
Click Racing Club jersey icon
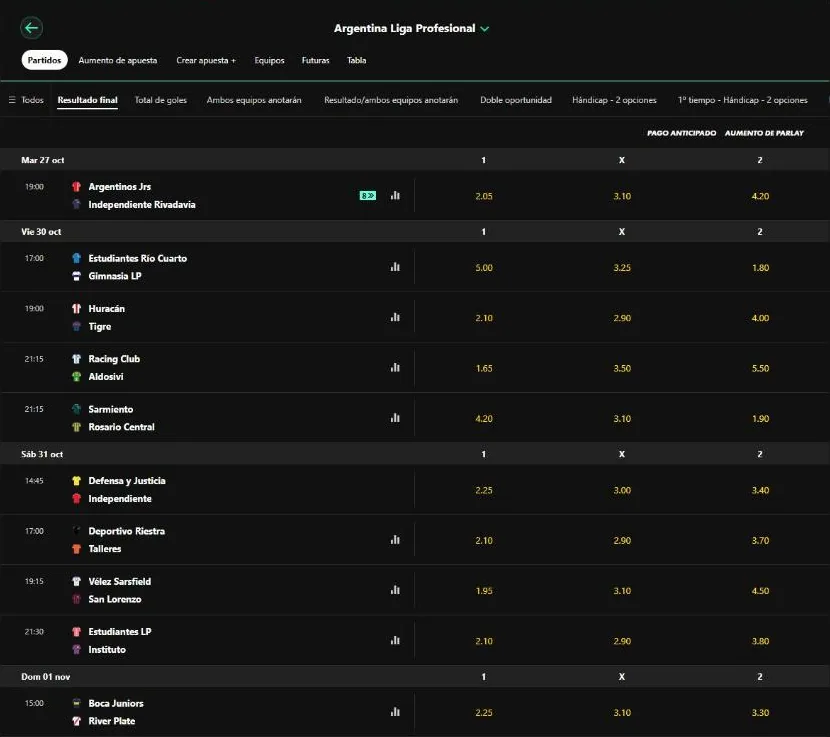point(76,358)
